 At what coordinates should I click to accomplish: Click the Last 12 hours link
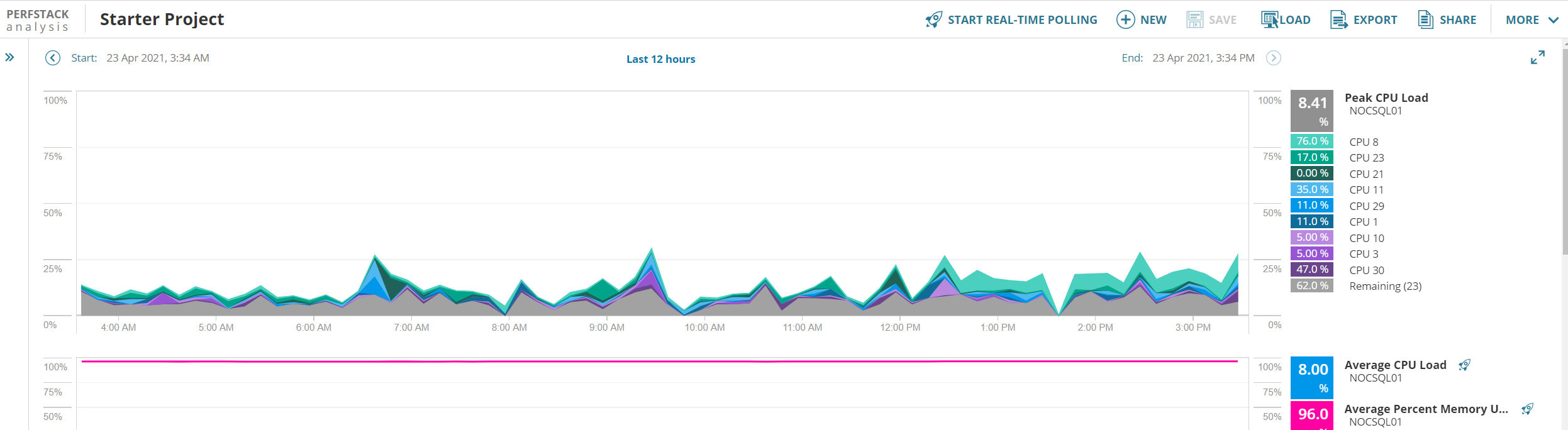tap(660, 59)
